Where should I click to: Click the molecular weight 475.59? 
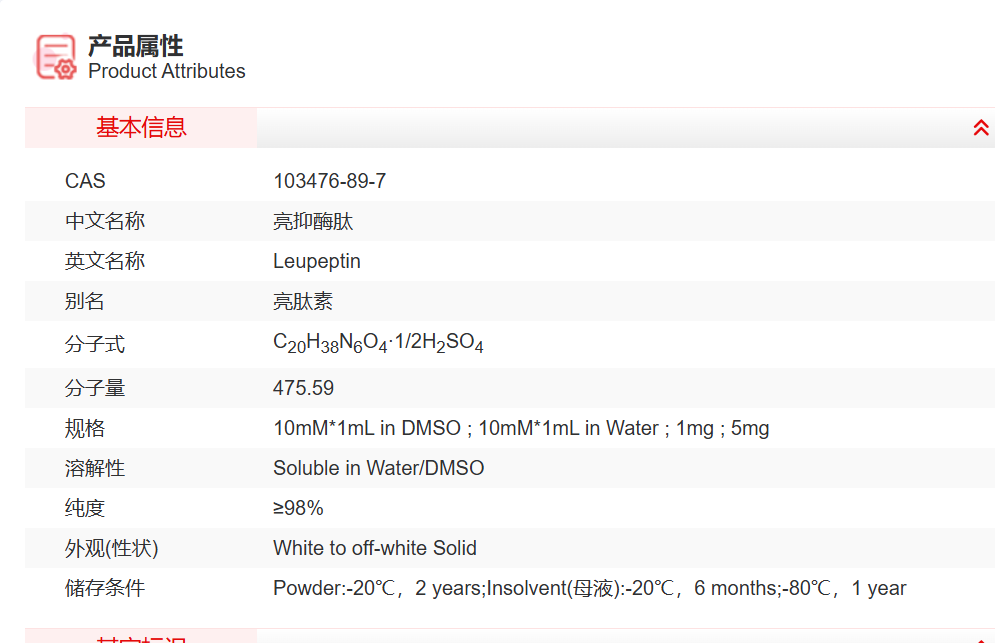point(303,388)
